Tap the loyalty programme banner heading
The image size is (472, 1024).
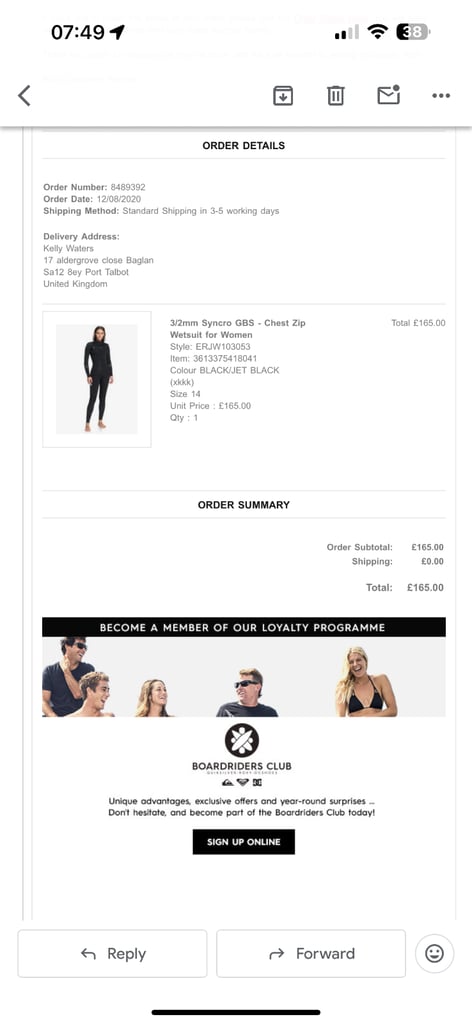pyautogui.click(x=244, y=627)
